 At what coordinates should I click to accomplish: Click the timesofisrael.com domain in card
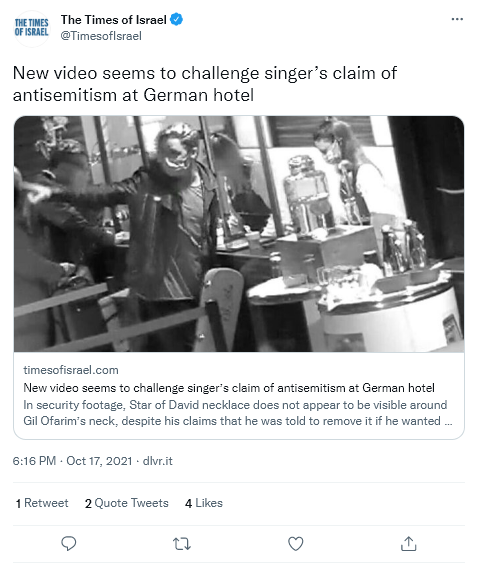(x=71, y=370)
